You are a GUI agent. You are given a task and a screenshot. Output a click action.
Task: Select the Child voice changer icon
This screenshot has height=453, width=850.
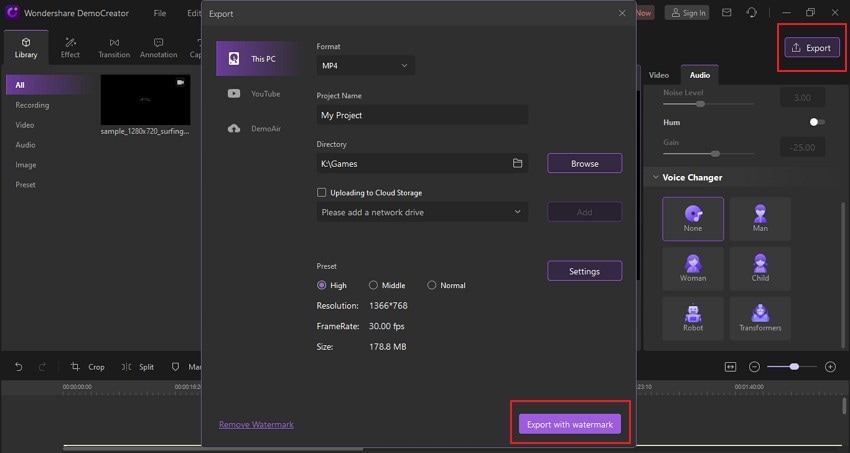click(x=760, y=269)
